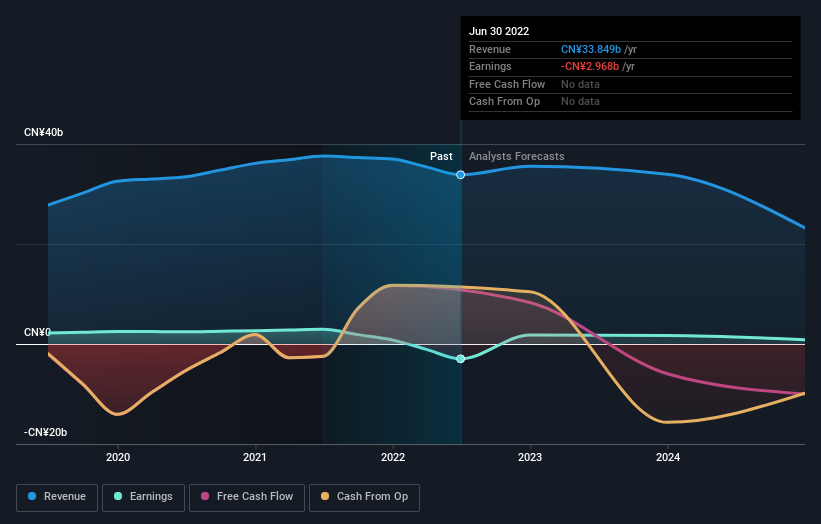Click the CN¥33.849b revenue value in tooltip
821x524 pixels.
tap(591, 49)
